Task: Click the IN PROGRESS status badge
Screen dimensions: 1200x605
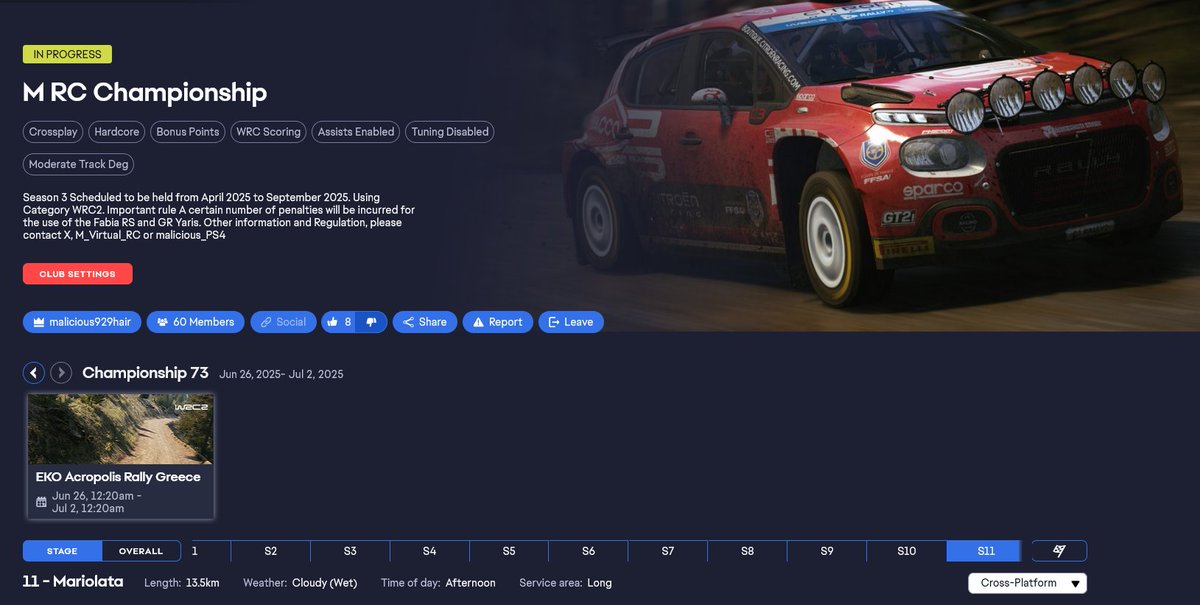Action: [67, 54]
